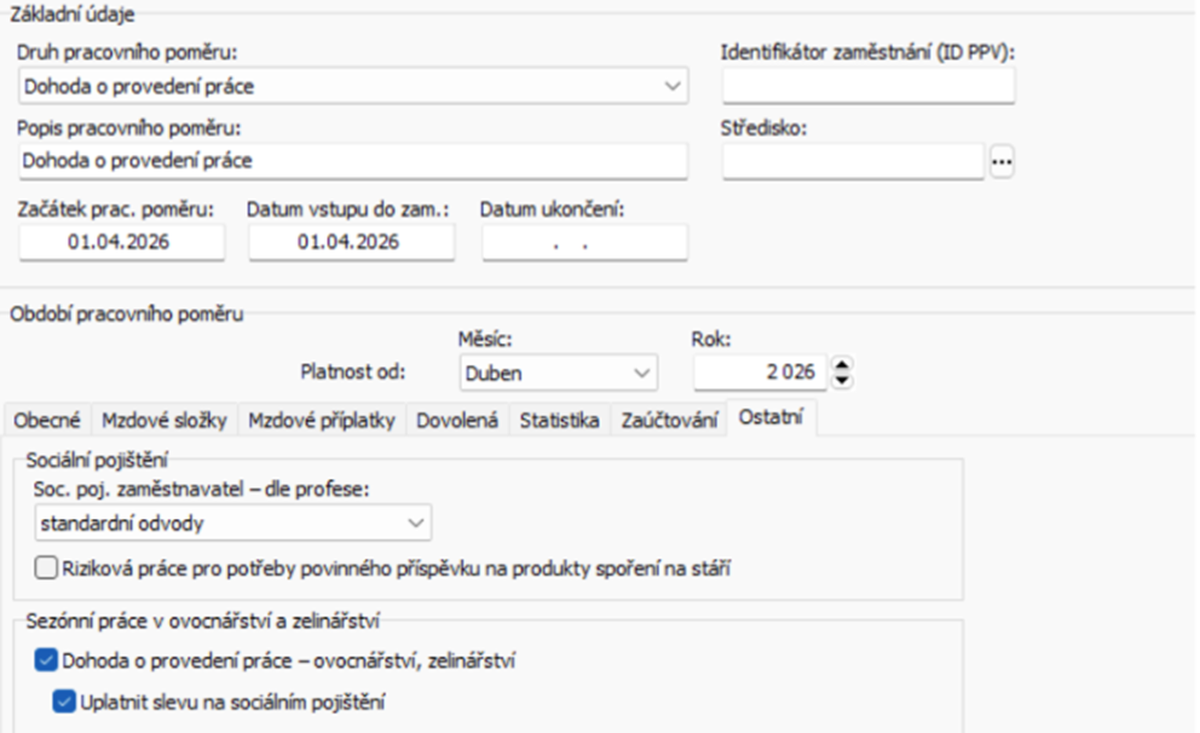Switch to the Obecné tab
Viewport: 1200px width, 733px height.
click(48, 421)
